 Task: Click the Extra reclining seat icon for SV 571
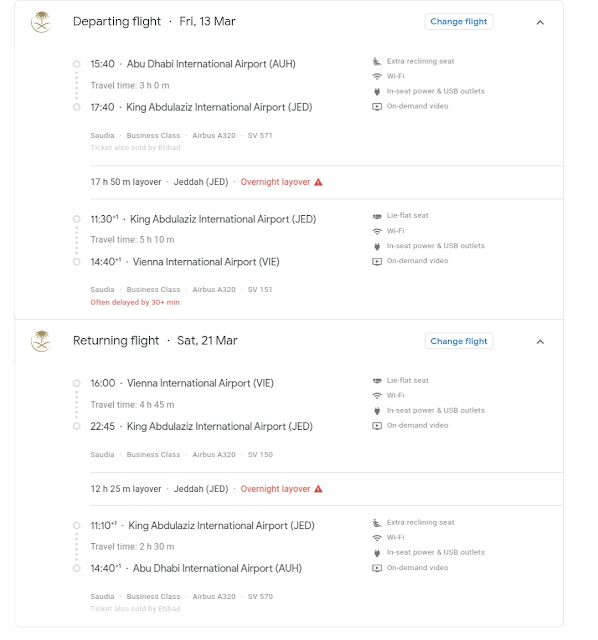377,61
